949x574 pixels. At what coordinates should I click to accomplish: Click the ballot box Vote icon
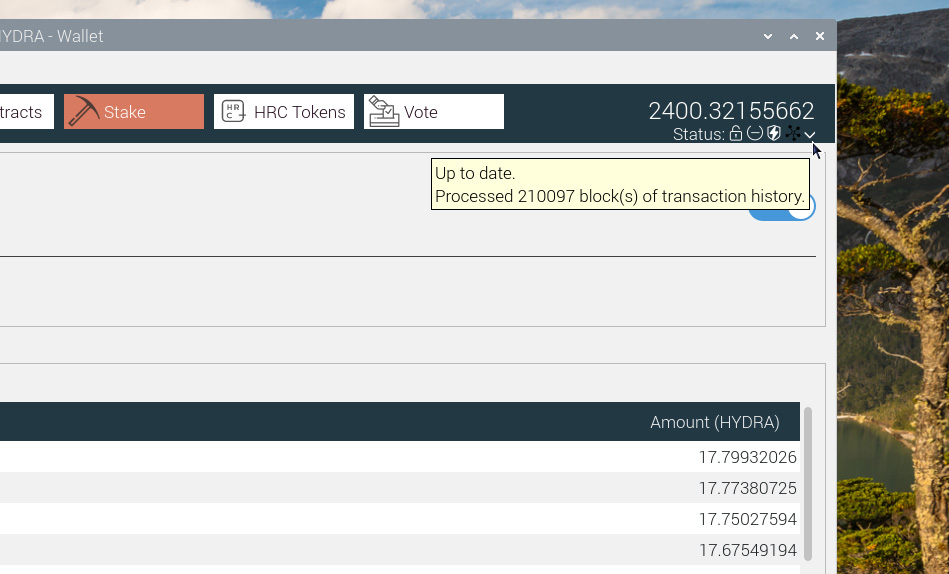[x=383, y=112]
